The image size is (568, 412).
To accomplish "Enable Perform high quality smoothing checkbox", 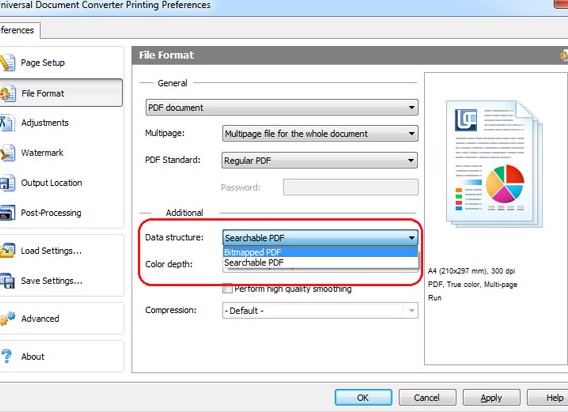I will pyautogui.click(x=227, y=289).
